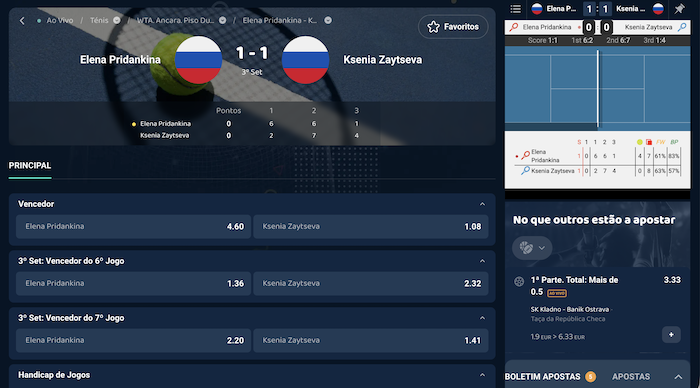Open the BOLETIM APOSTAS tab
Screen dimensions: 700x388
click(x=542, y=377)
